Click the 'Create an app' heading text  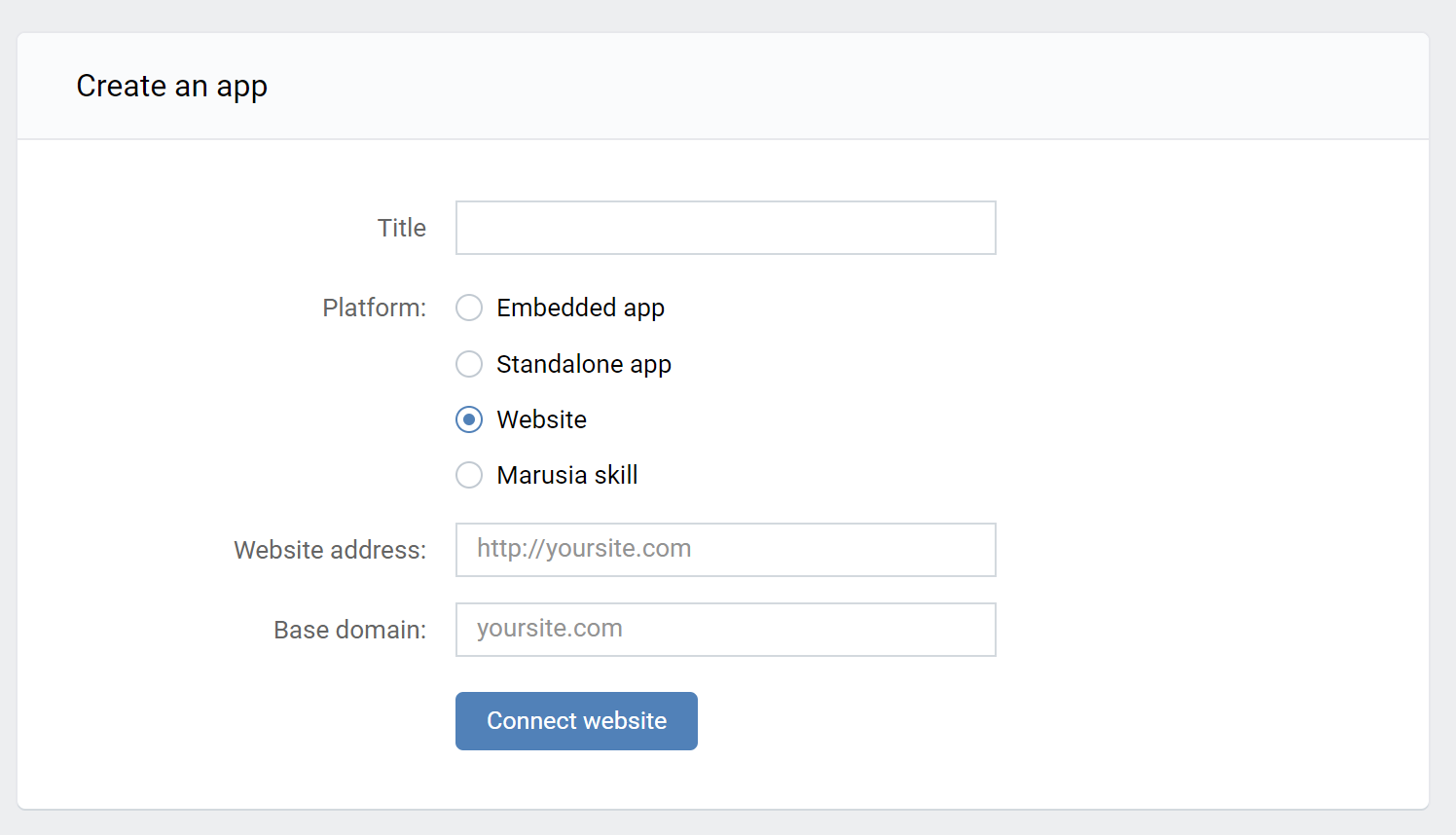tap(171, 86)
